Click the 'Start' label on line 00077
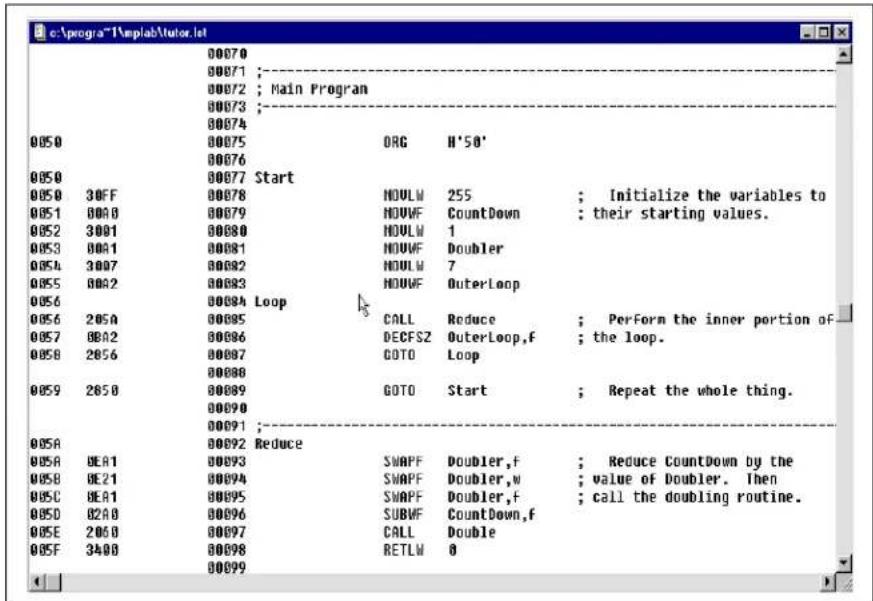Image resolution: width=873 pixels, height=601 pixels. [274, 178]
